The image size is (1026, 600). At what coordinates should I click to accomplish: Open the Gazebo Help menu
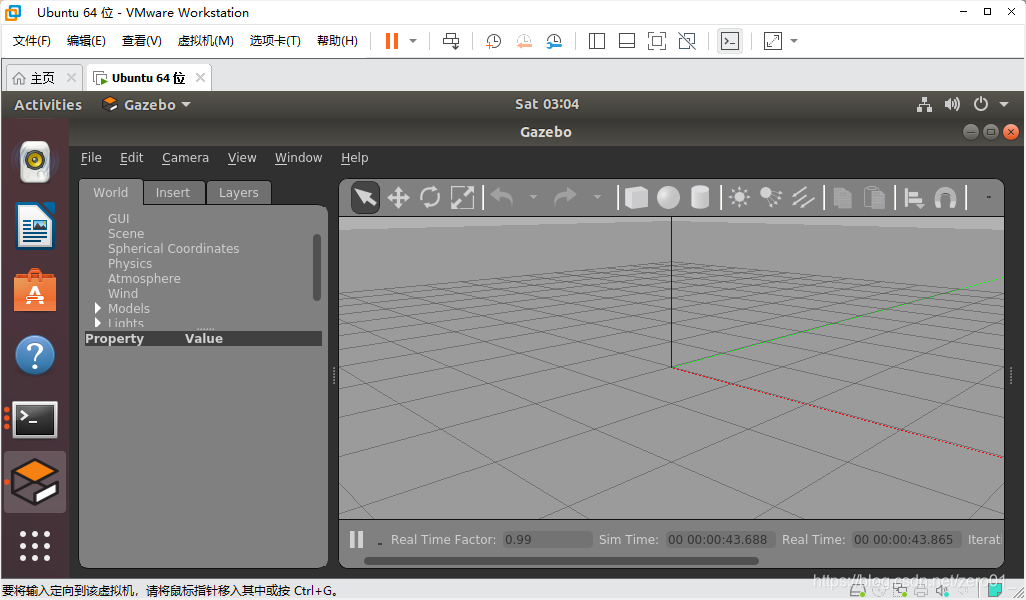(355, 158)
